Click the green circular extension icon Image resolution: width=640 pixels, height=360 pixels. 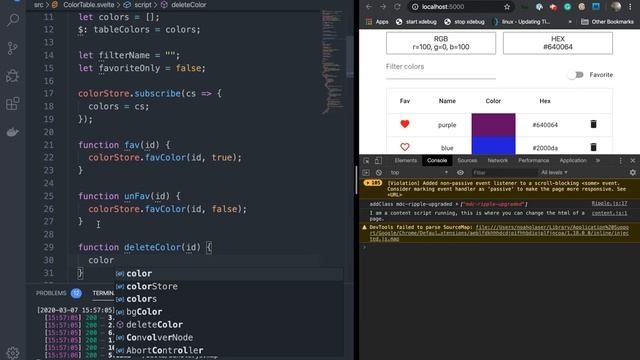567,7
